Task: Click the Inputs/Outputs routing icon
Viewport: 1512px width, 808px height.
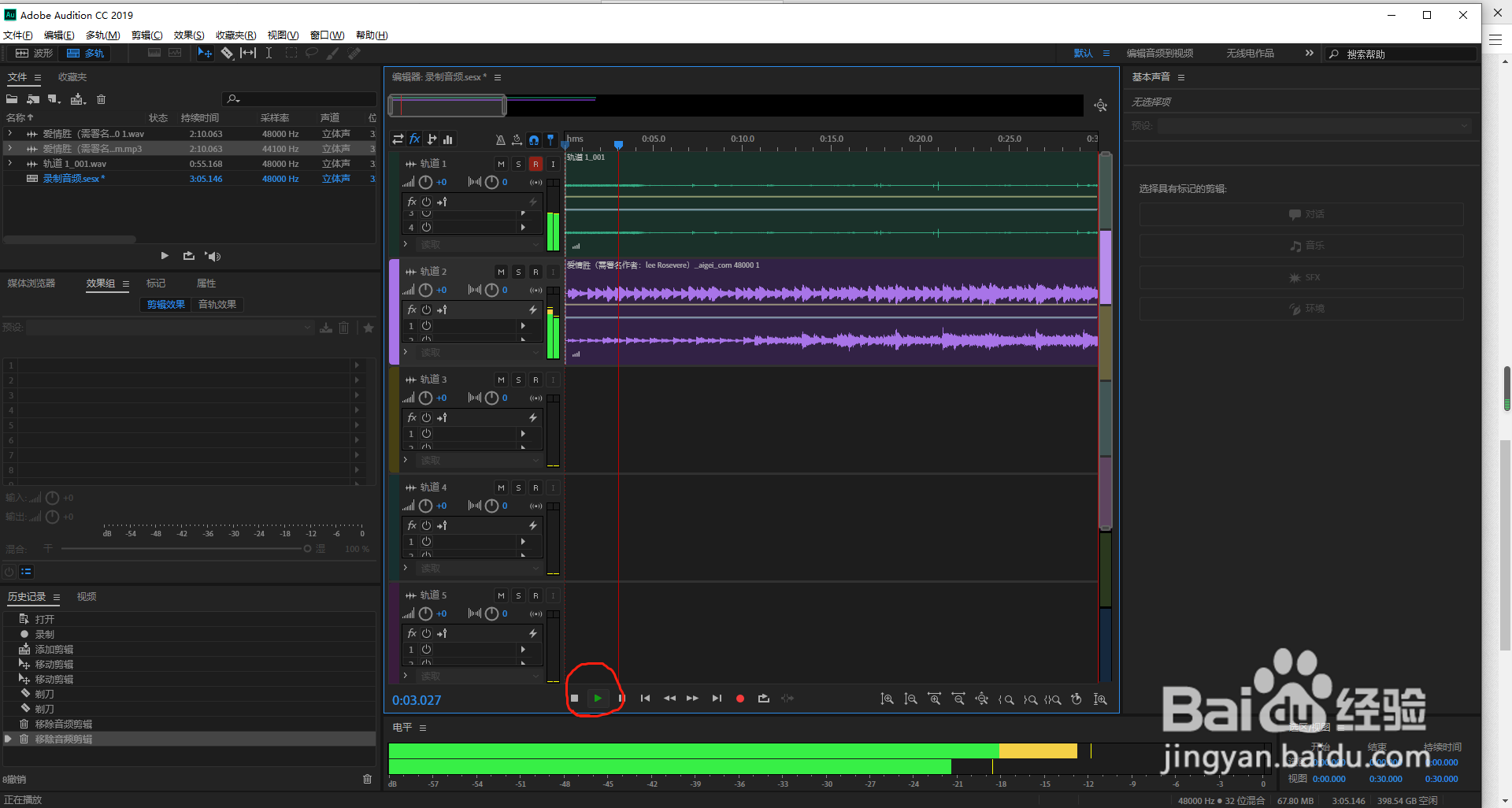Action: pos(398,139)
